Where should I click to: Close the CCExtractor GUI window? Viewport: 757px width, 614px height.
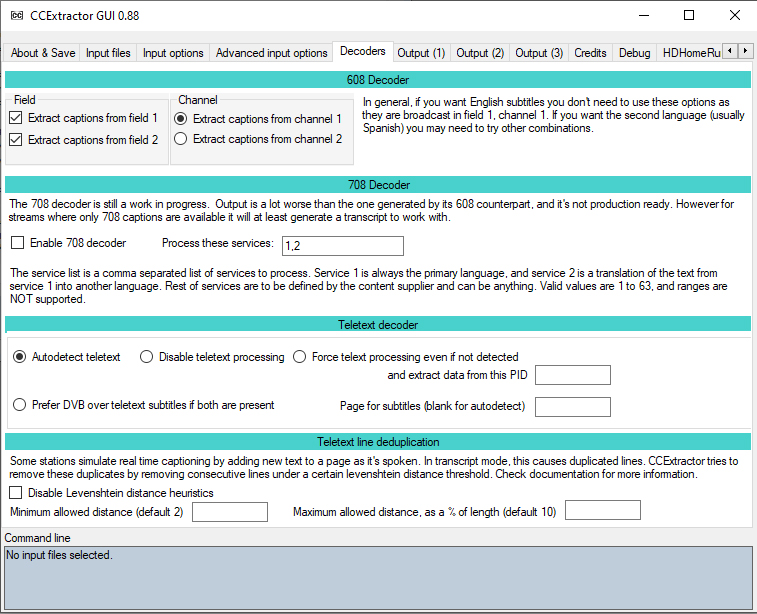coord(734,15)
